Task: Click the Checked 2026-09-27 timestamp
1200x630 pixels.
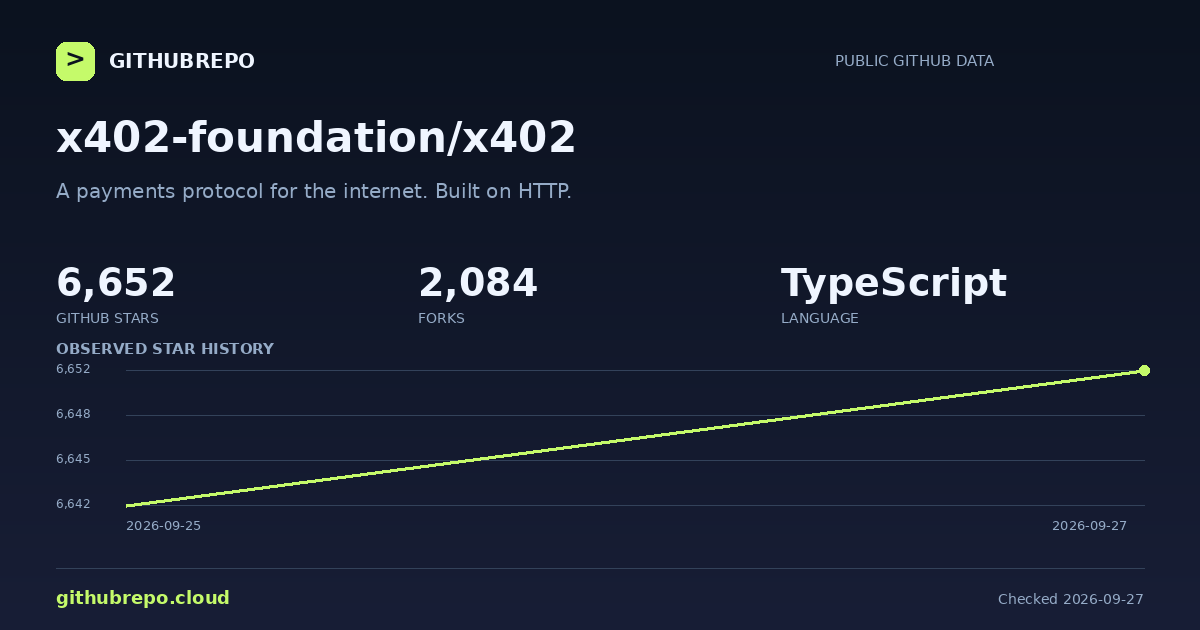Action: (x=1071, y=599)
